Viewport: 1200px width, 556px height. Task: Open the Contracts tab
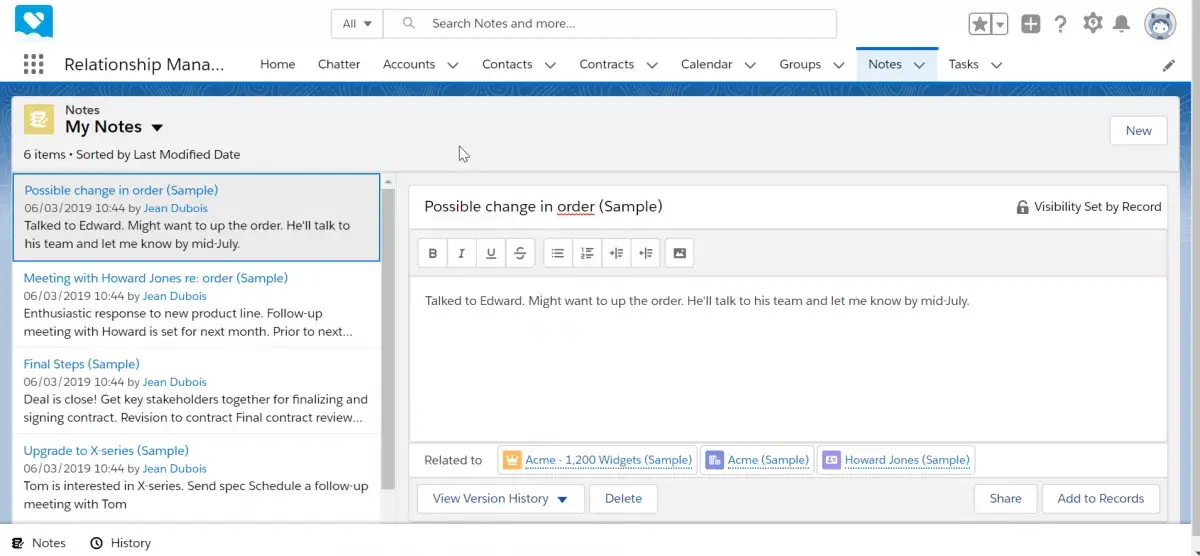click(x=607, y=64)
